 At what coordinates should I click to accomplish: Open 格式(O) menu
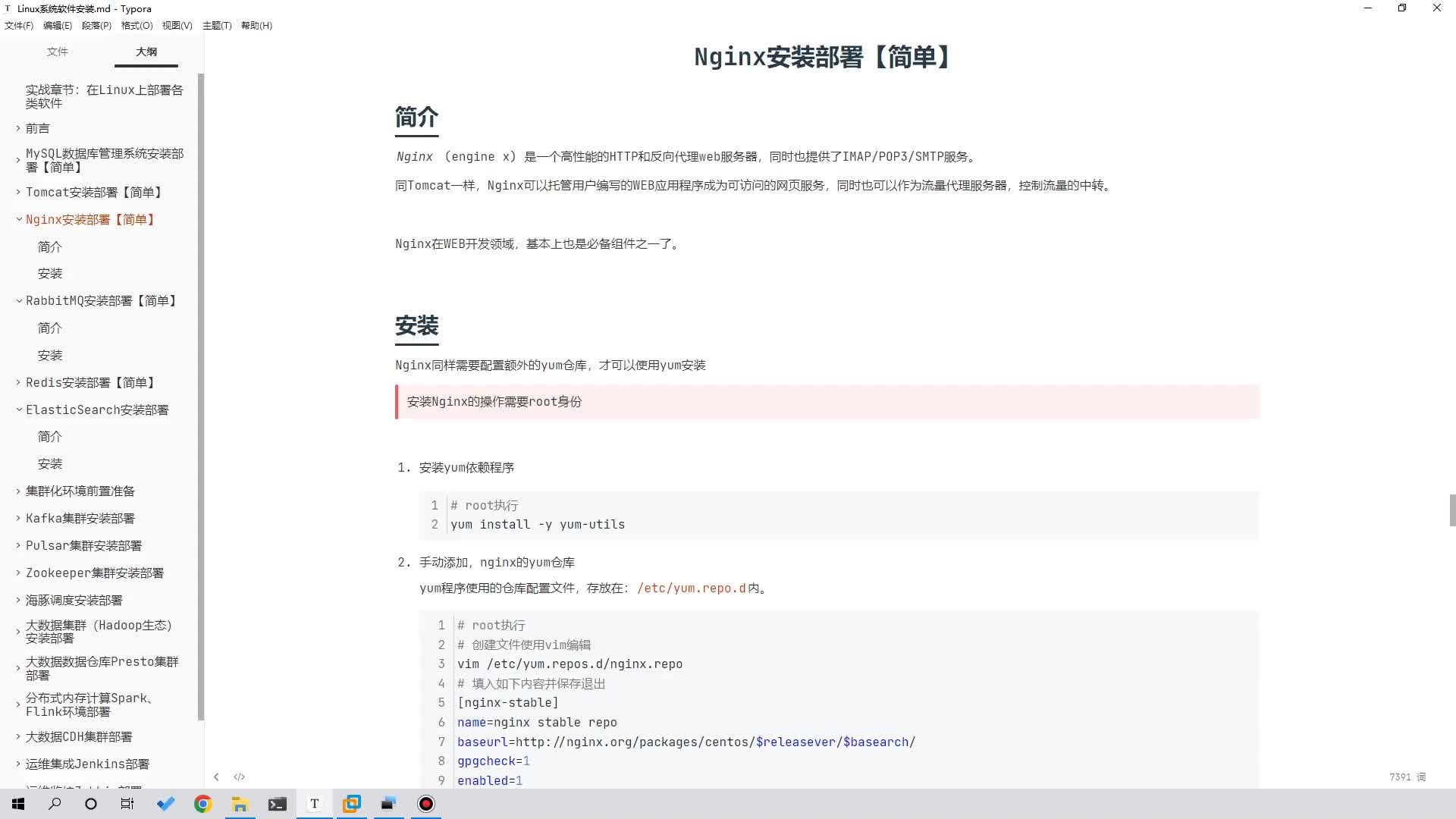tap(136, 25)
